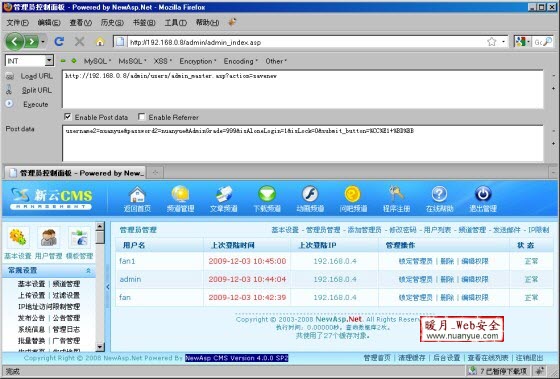
Task: Click the download status icon in status bar
Action: [472, 371]
